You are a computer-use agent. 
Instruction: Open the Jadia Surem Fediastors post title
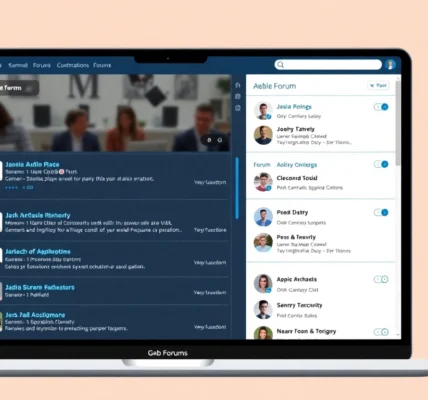tap(40, 287)
